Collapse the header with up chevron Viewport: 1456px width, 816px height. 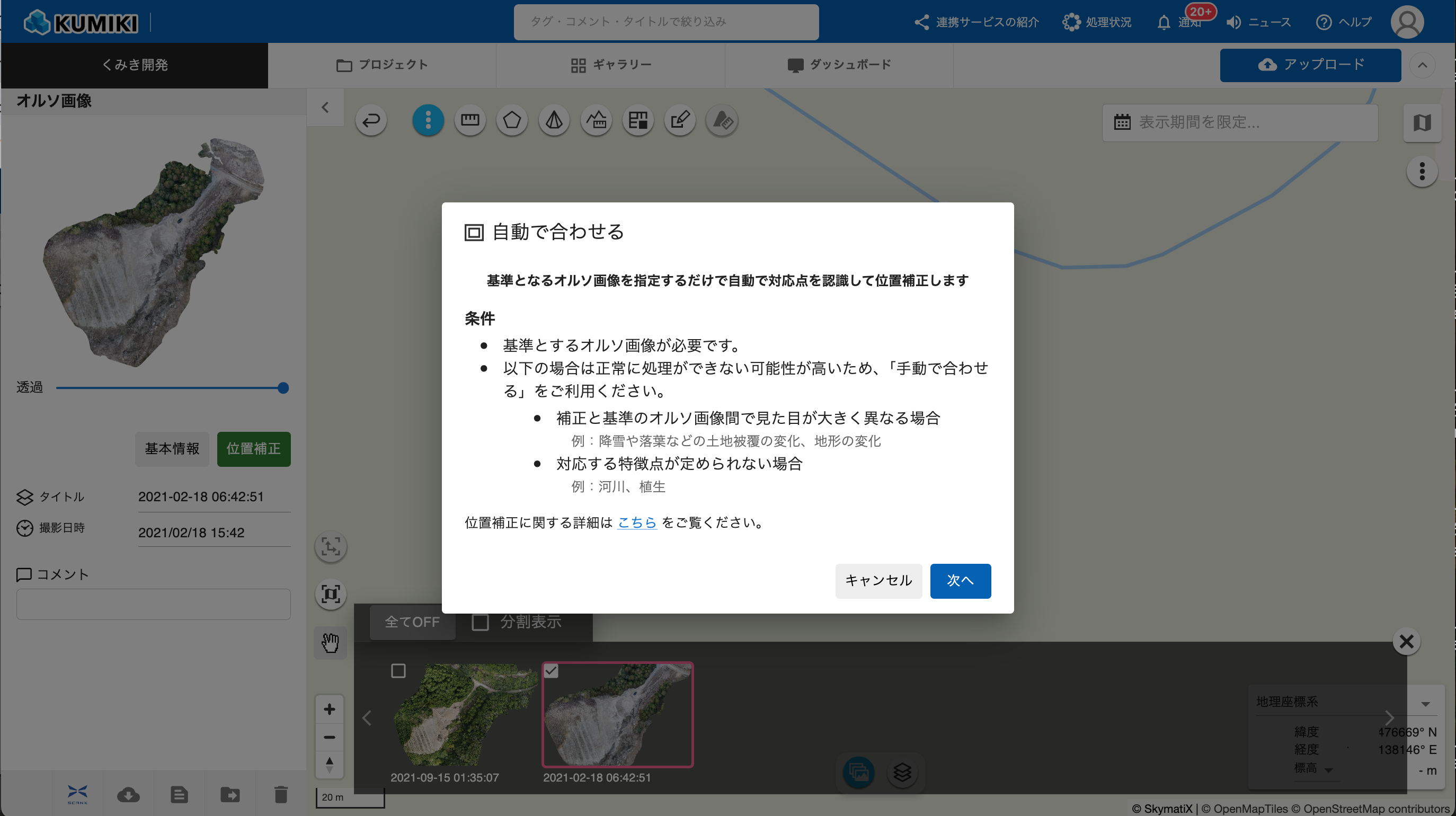(1423, 65)
